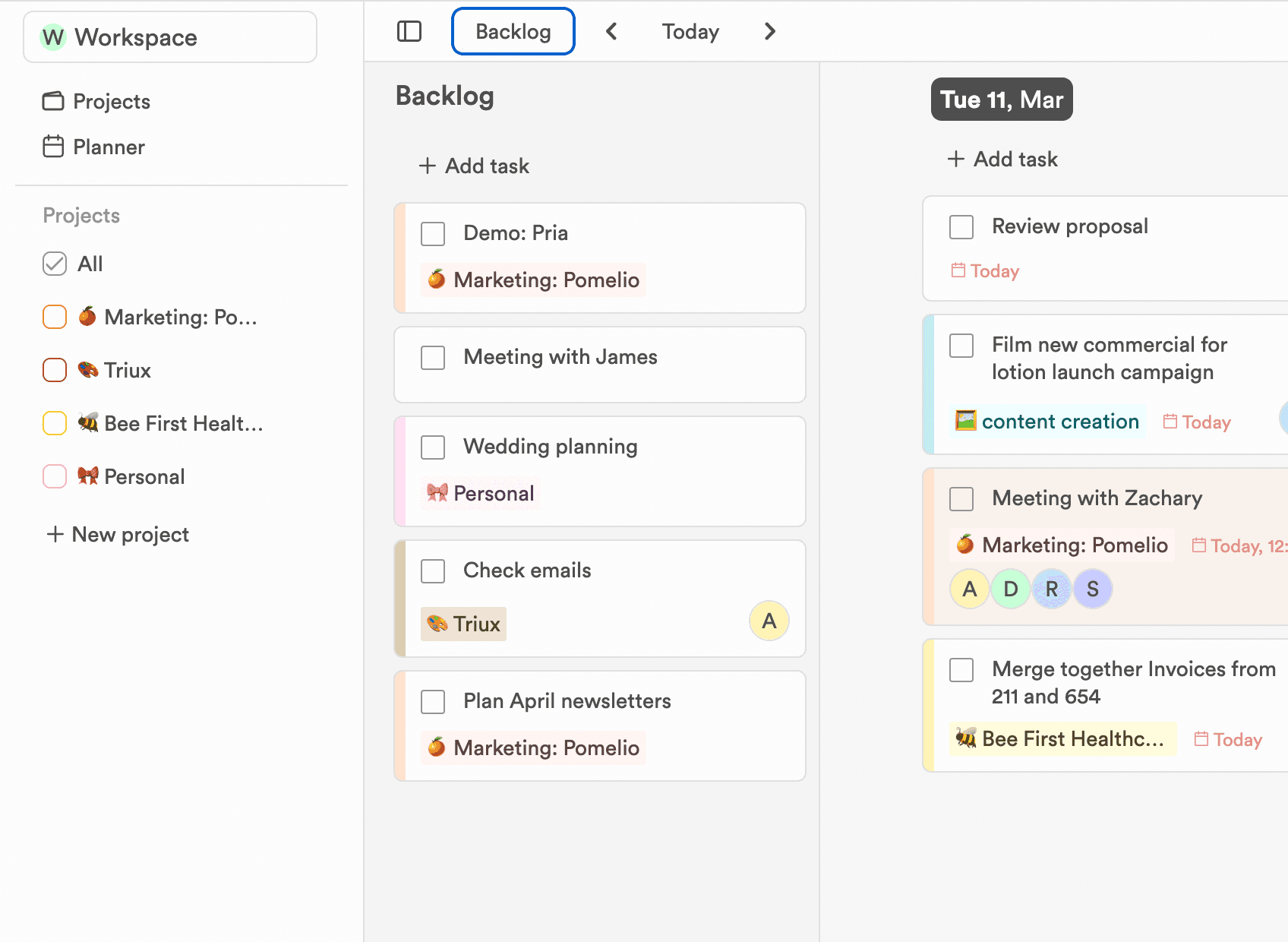
Task: Jump to Today in planner
Action: coord(690,31)
